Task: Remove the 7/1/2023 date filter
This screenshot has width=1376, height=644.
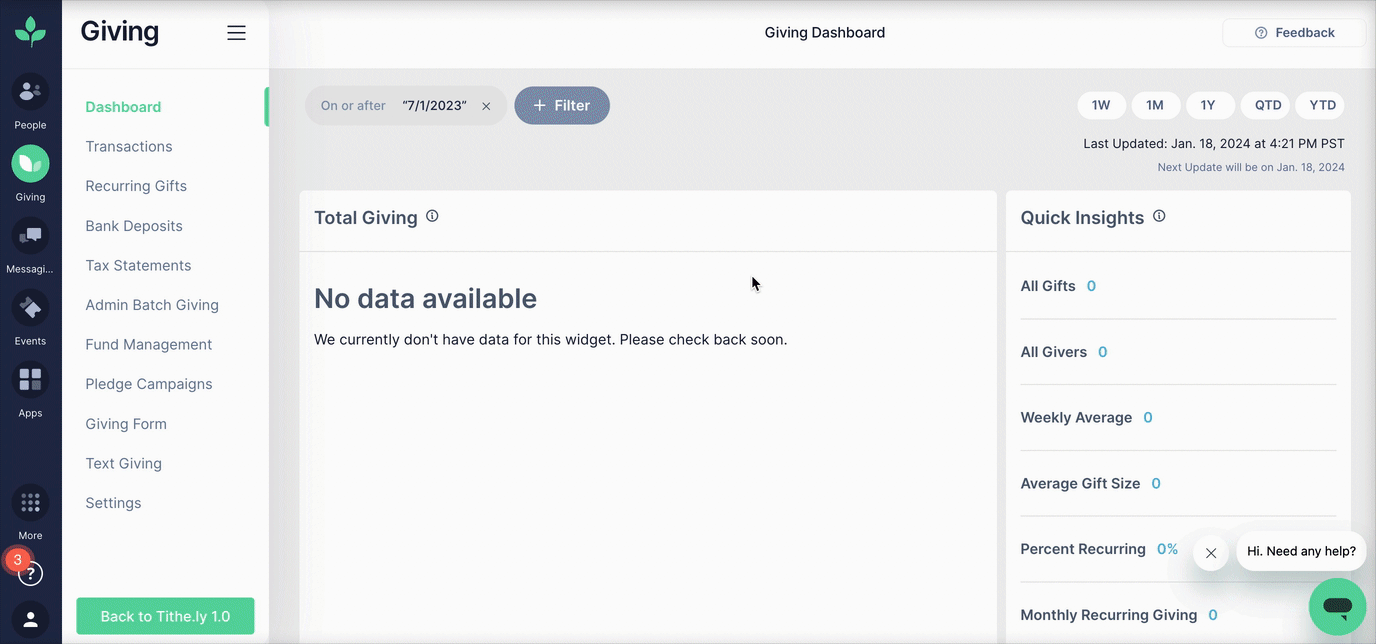Action: 486,106
